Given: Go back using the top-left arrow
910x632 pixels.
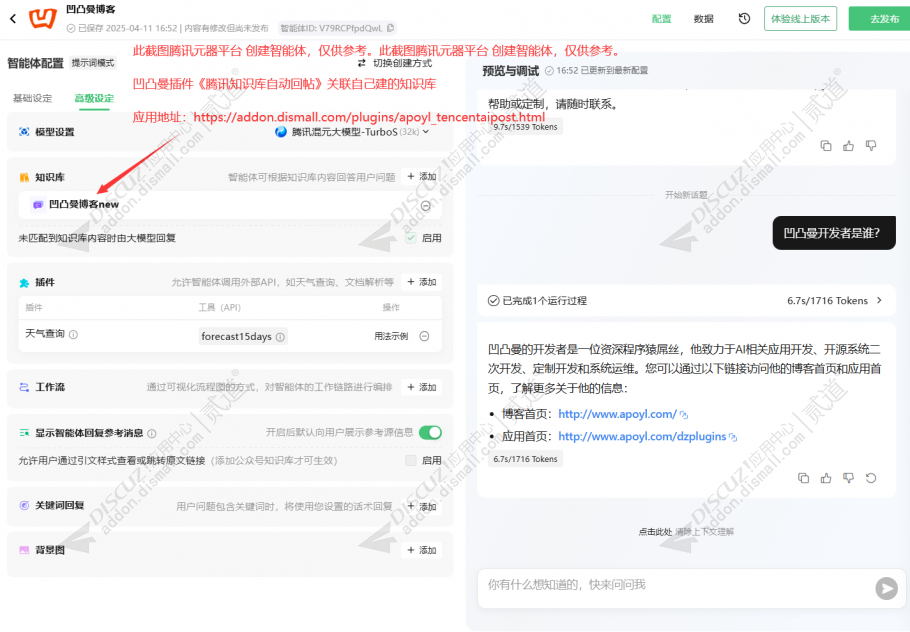Looking at the screenshot, I should (x=13, y=19).
